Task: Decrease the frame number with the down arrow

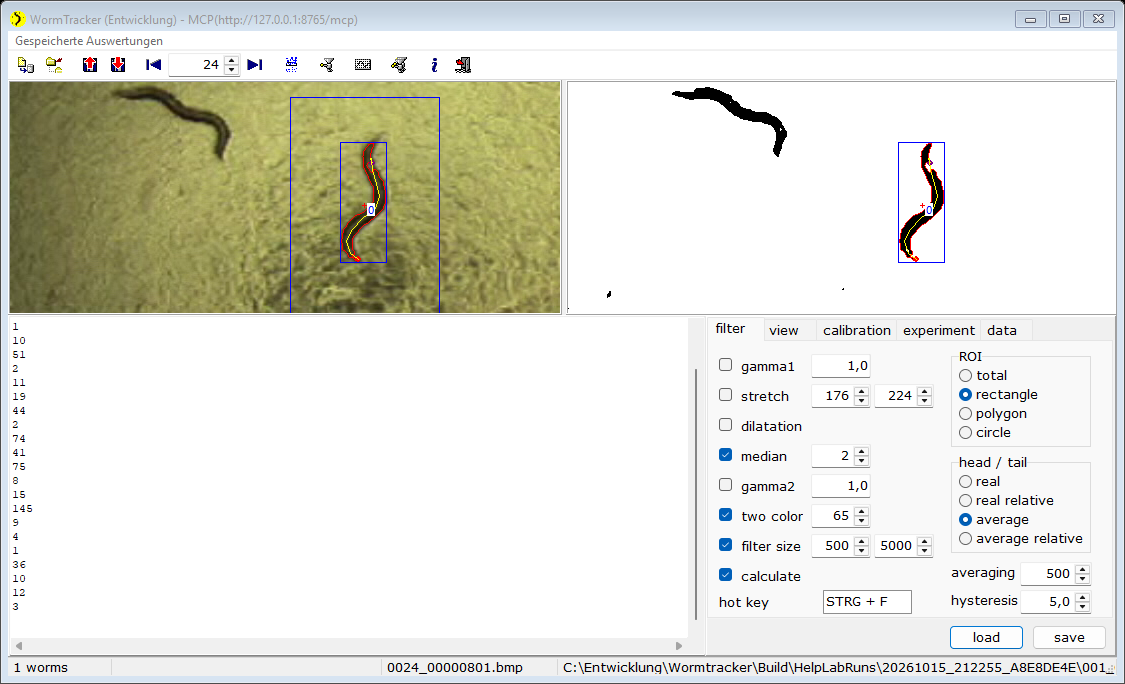Action: point(231,70)
